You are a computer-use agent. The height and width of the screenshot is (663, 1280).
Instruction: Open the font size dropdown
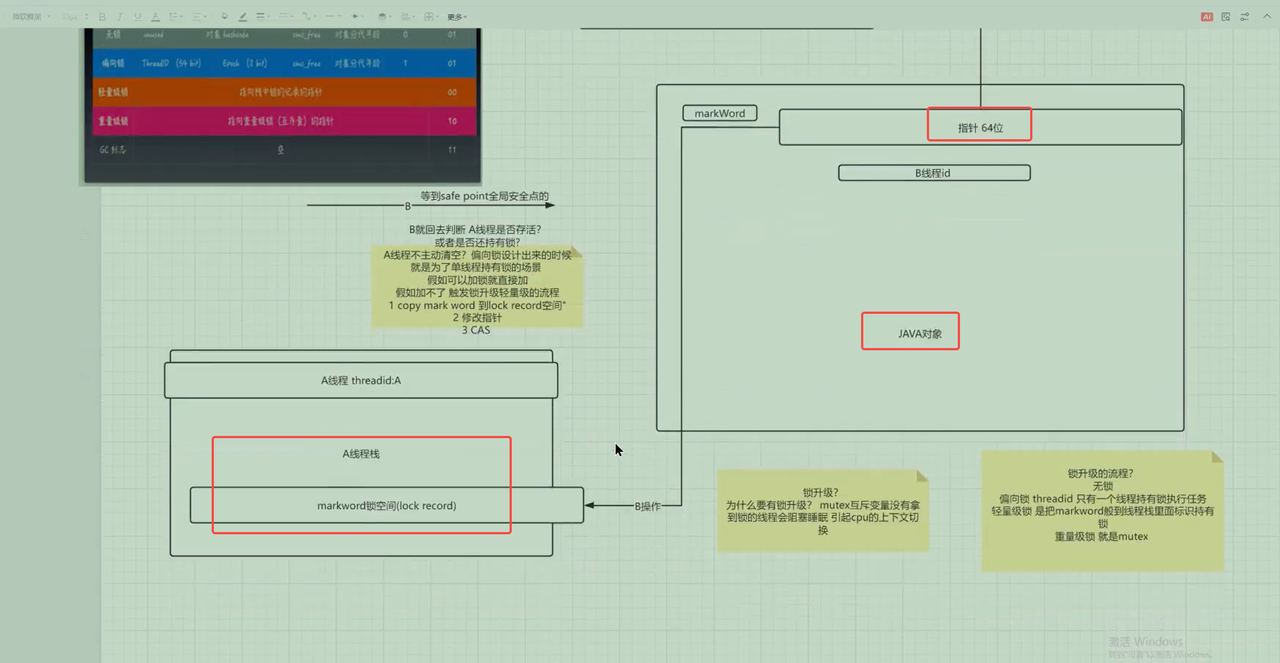(75, 17)
